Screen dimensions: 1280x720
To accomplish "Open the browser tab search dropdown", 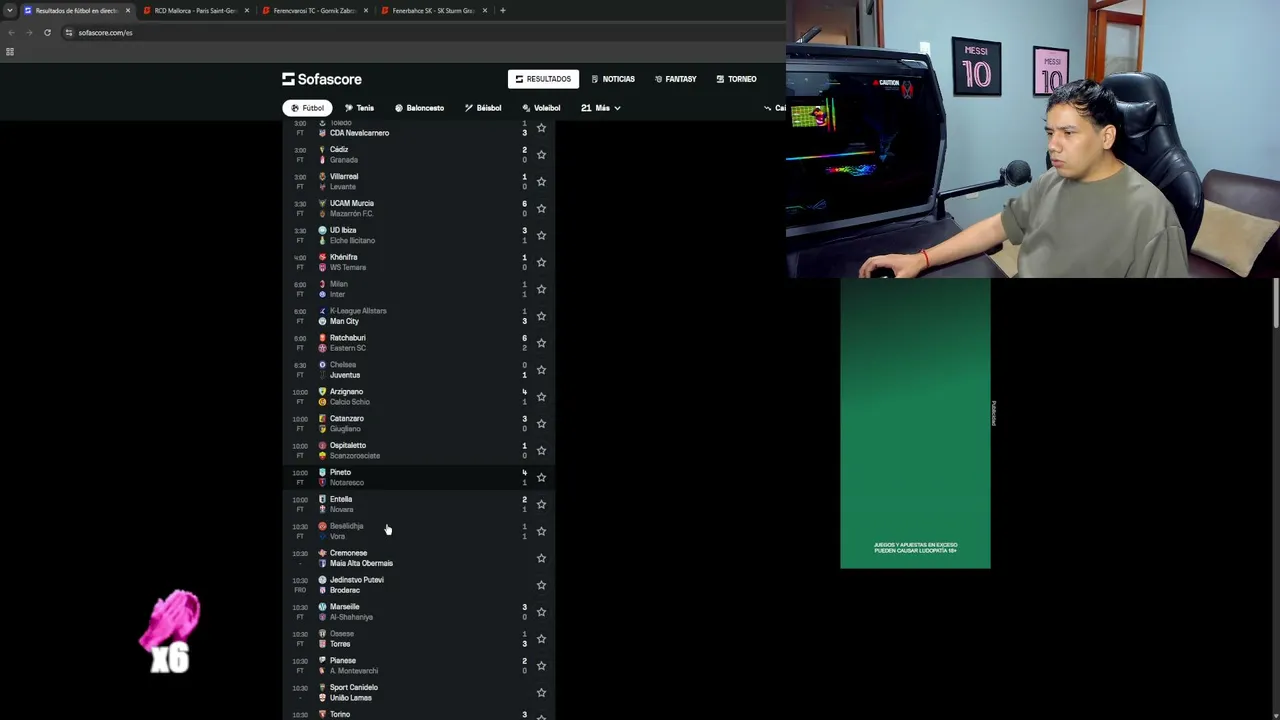I will (x=9, y=10).
